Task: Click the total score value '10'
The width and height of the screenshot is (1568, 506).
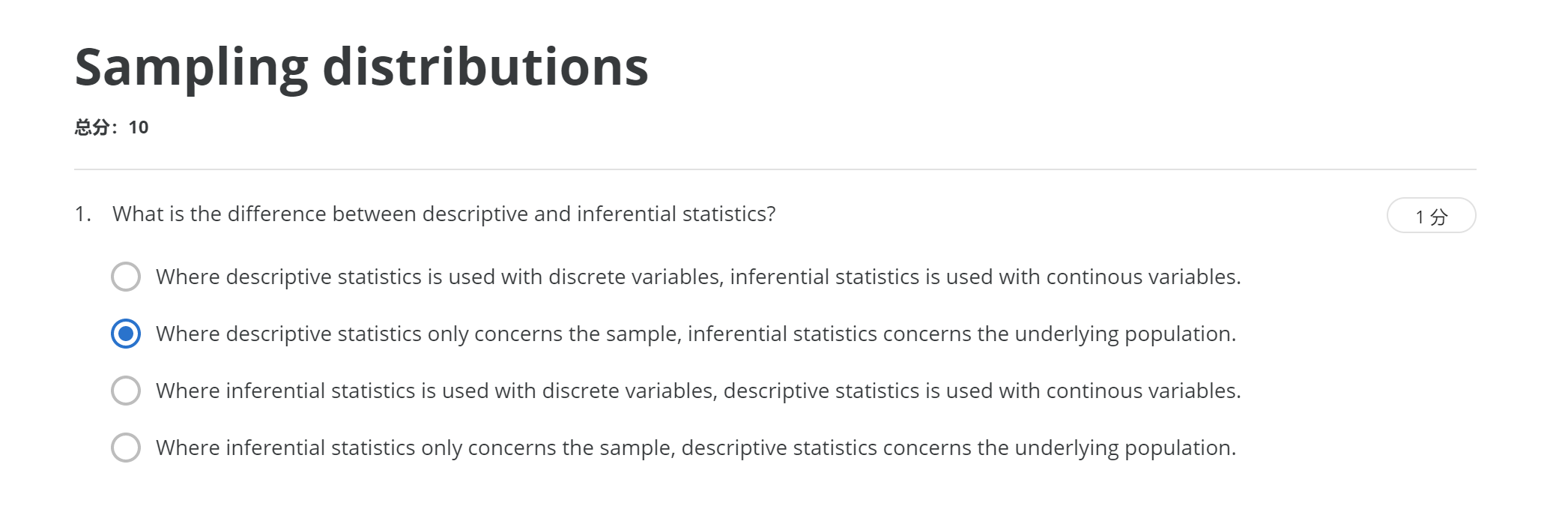Action: (x=139, y=127)
